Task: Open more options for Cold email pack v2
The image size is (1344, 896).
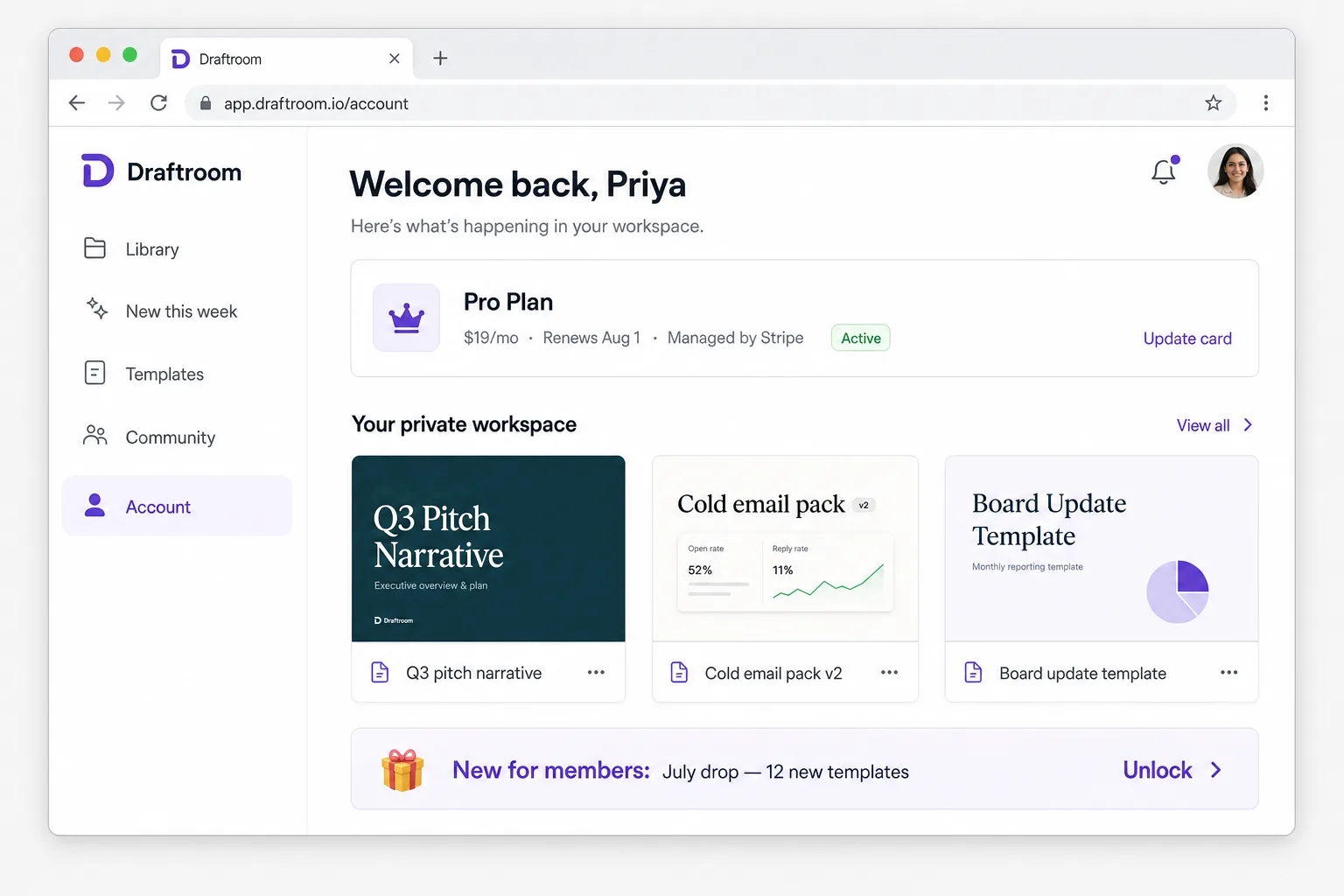Action: [x=889, y=672]
